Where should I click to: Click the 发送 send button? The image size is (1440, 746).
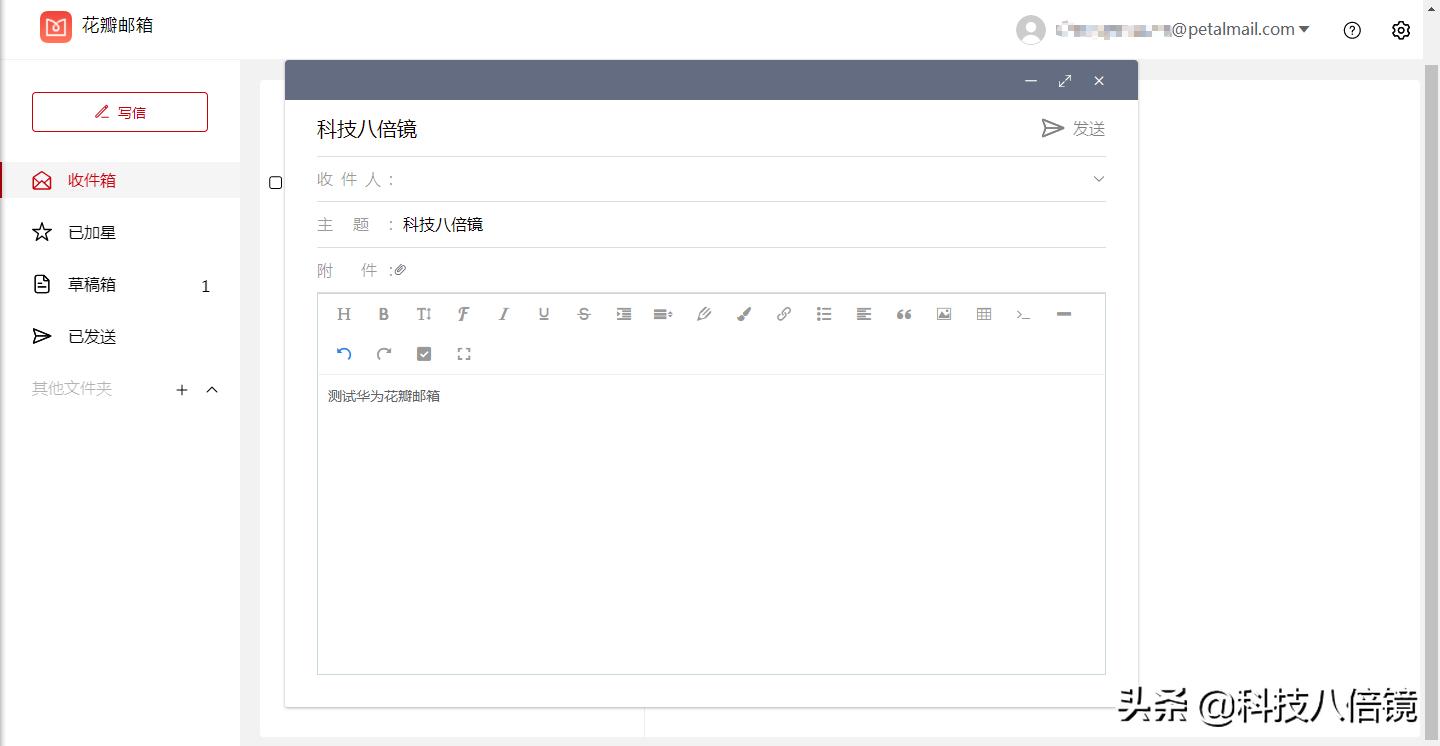[x=1074, y=129]
